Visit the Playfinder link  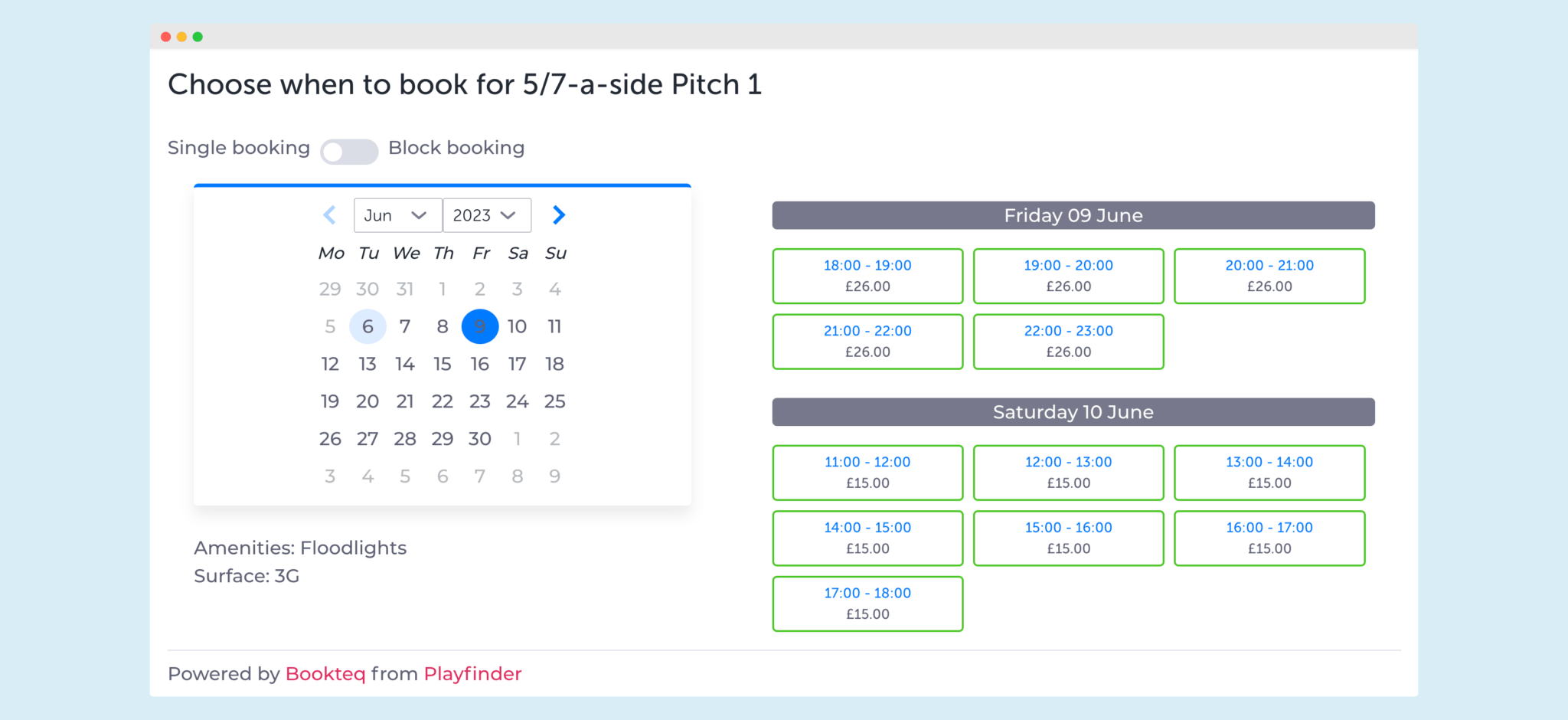click(472, 674)
